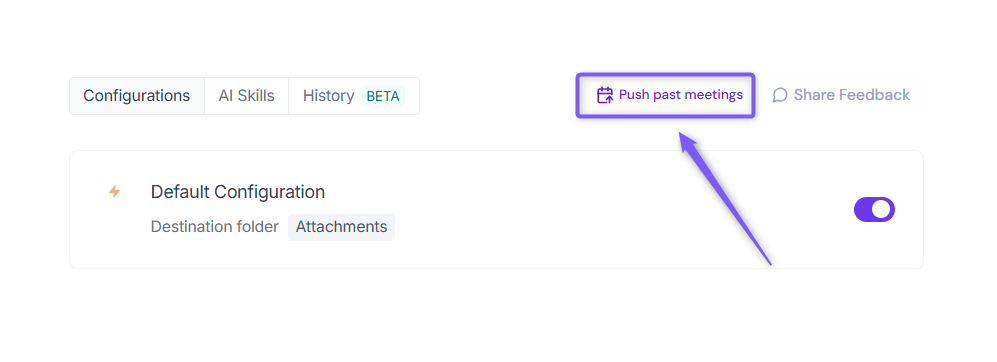The height and width of the screenshot is (362, 997).
Task: Open the Share Feedback link
Action: pos(841,95)
